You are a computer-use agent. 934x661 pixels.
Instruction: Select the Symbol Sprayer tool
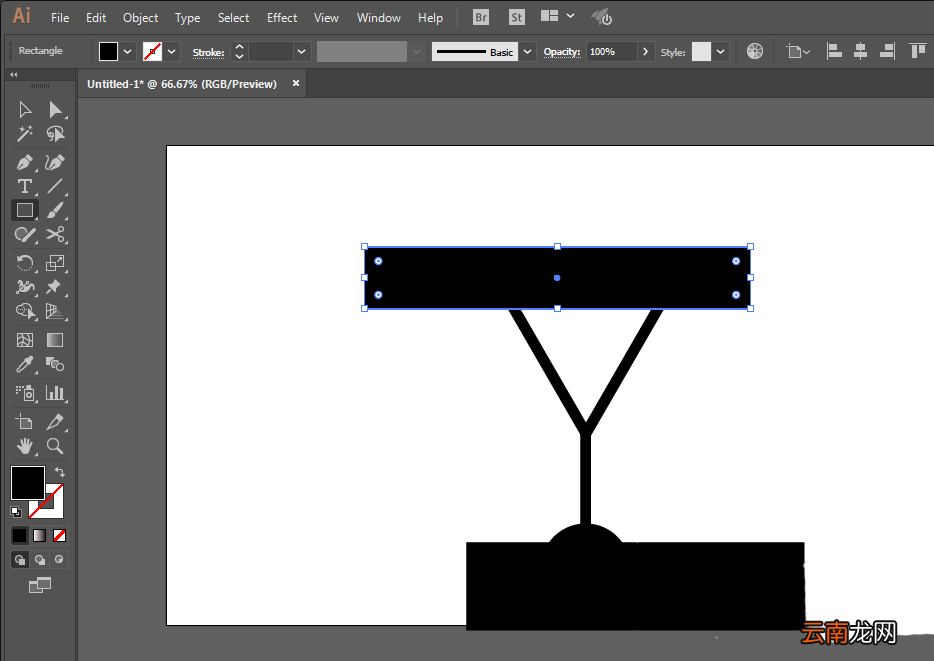point(25,392)
